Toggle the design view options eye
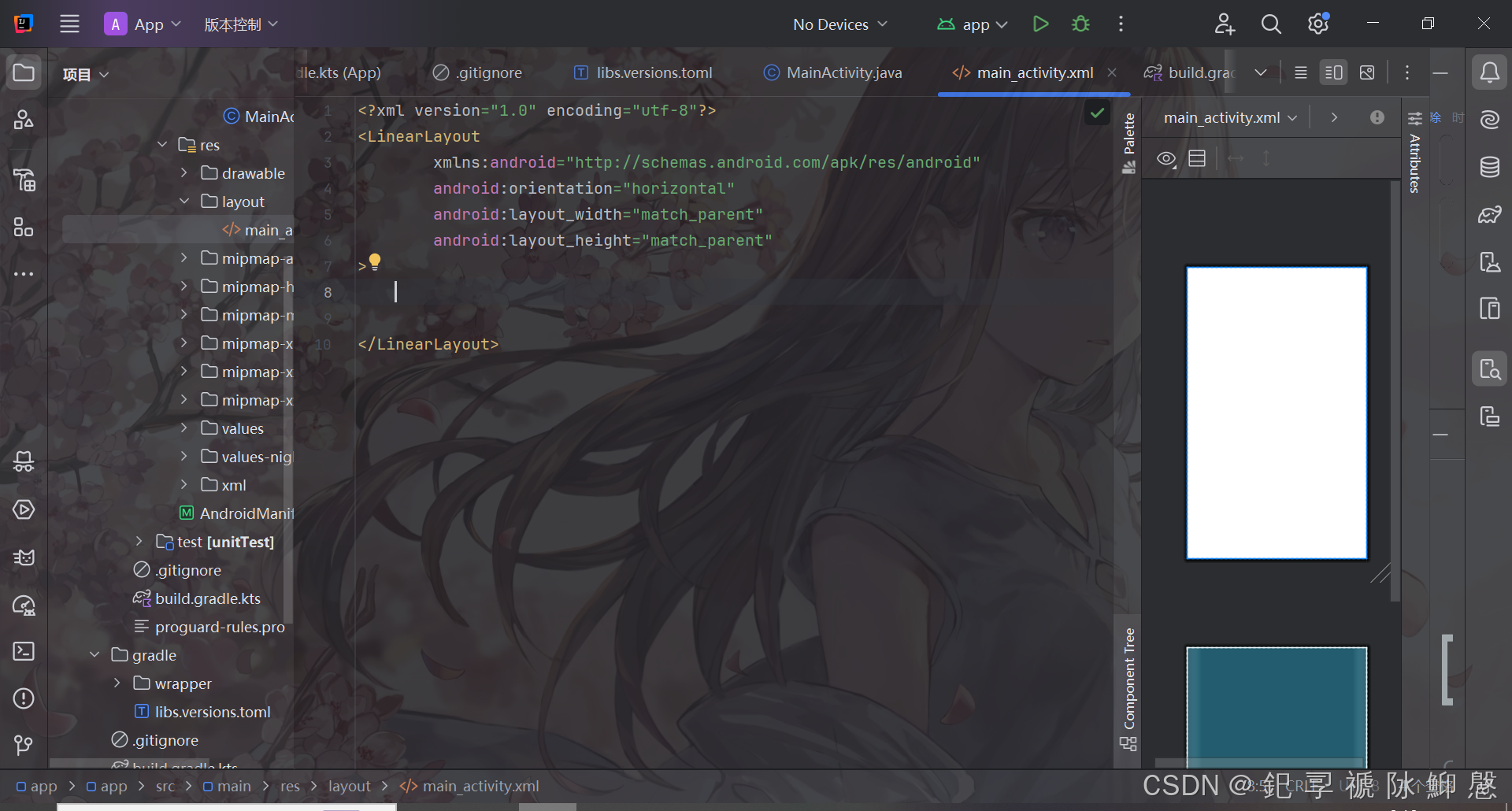The height and width of the screenshot is (811, 1512). coord(1166,159)
